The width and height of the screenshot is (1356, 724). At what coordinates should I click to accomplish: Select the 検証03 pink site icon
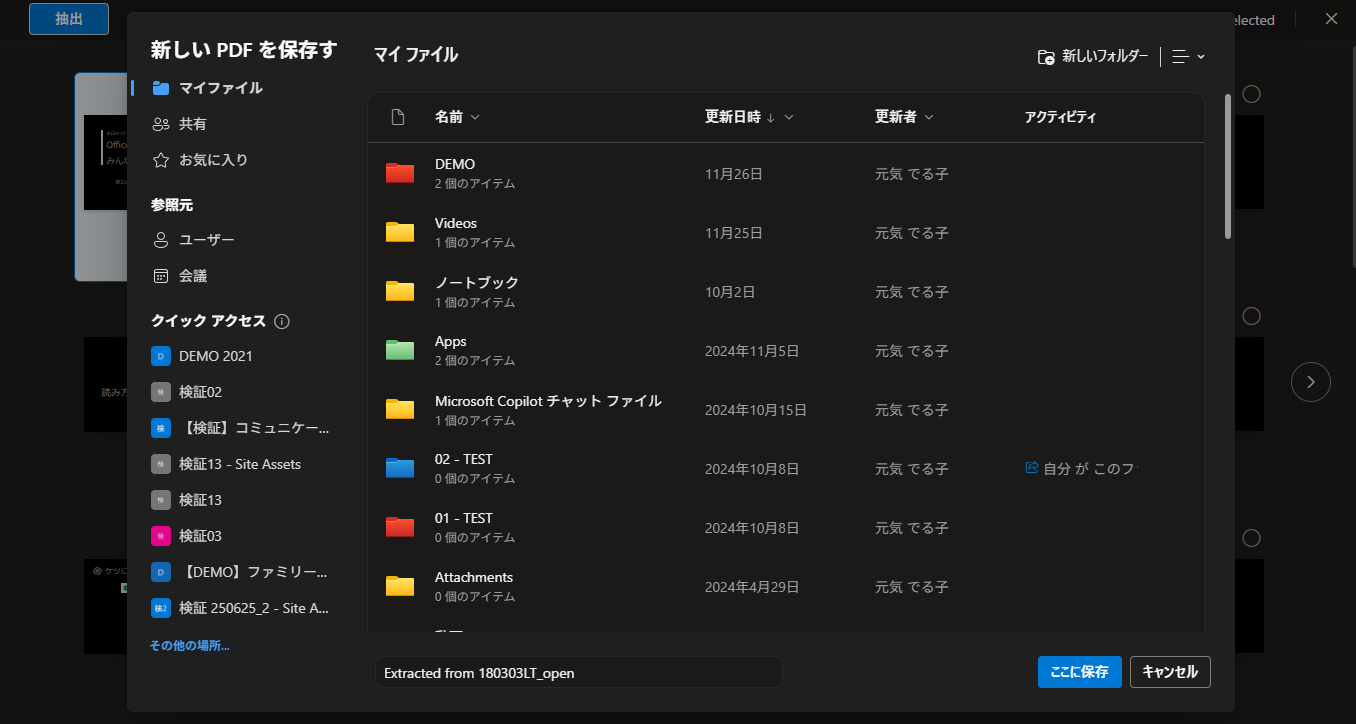[x=161, y=536]
